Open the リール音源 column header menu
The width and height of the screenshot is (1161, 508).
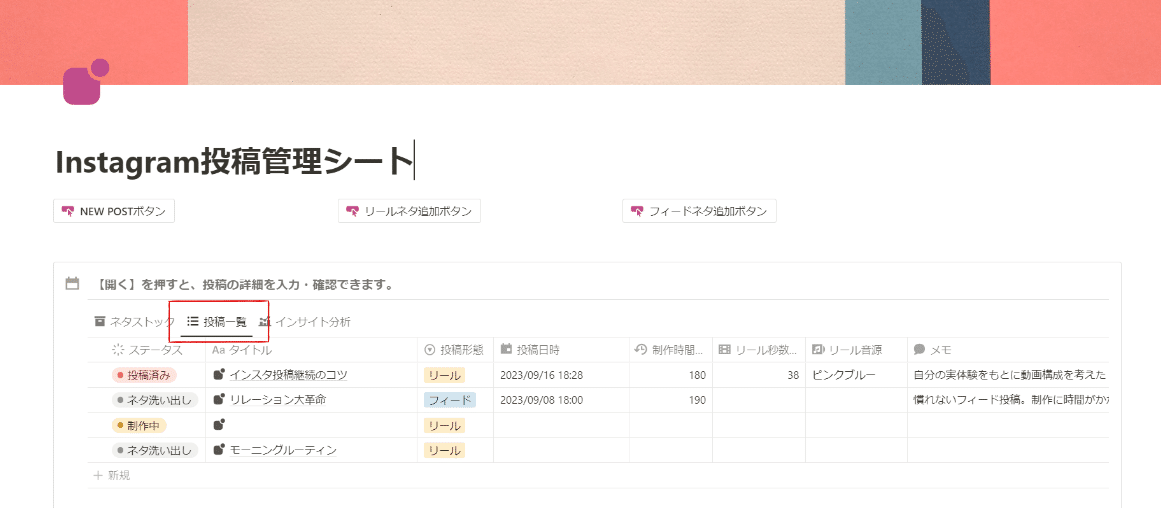857,350
